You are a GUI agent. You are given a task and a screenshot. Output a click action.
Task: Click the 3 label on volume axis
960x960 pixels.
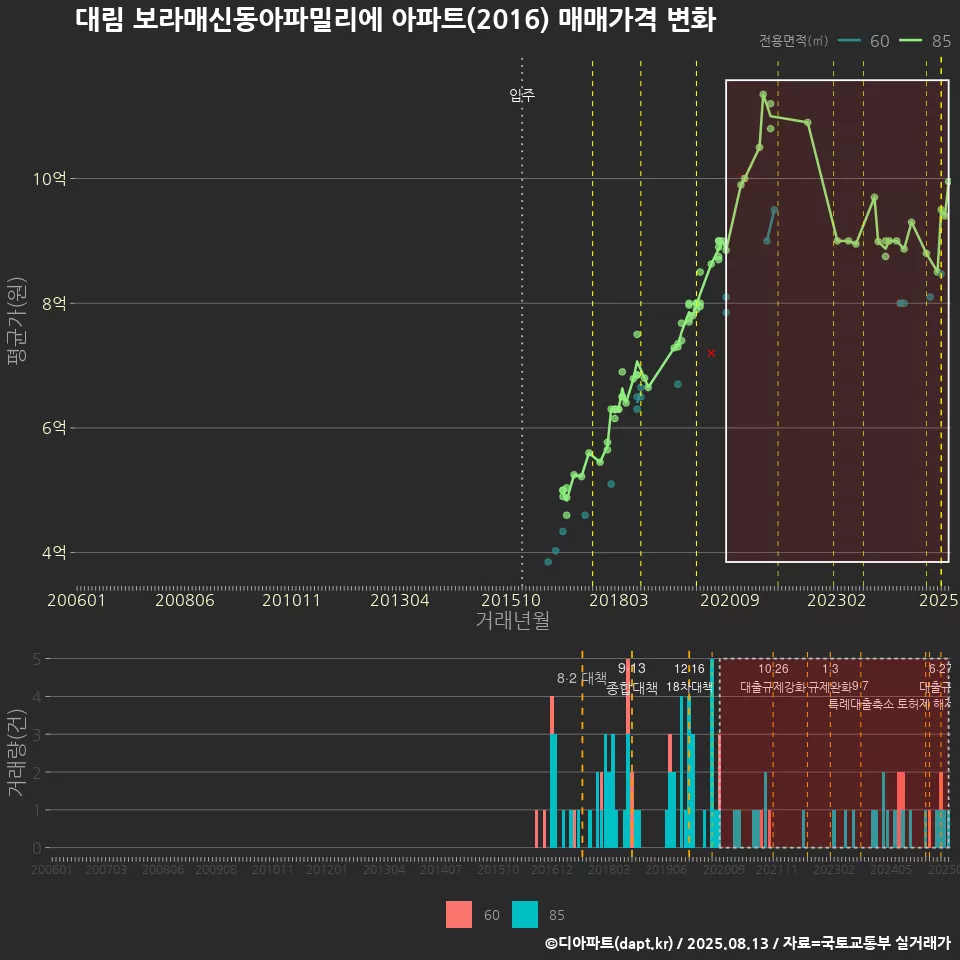tap(37, 735)
